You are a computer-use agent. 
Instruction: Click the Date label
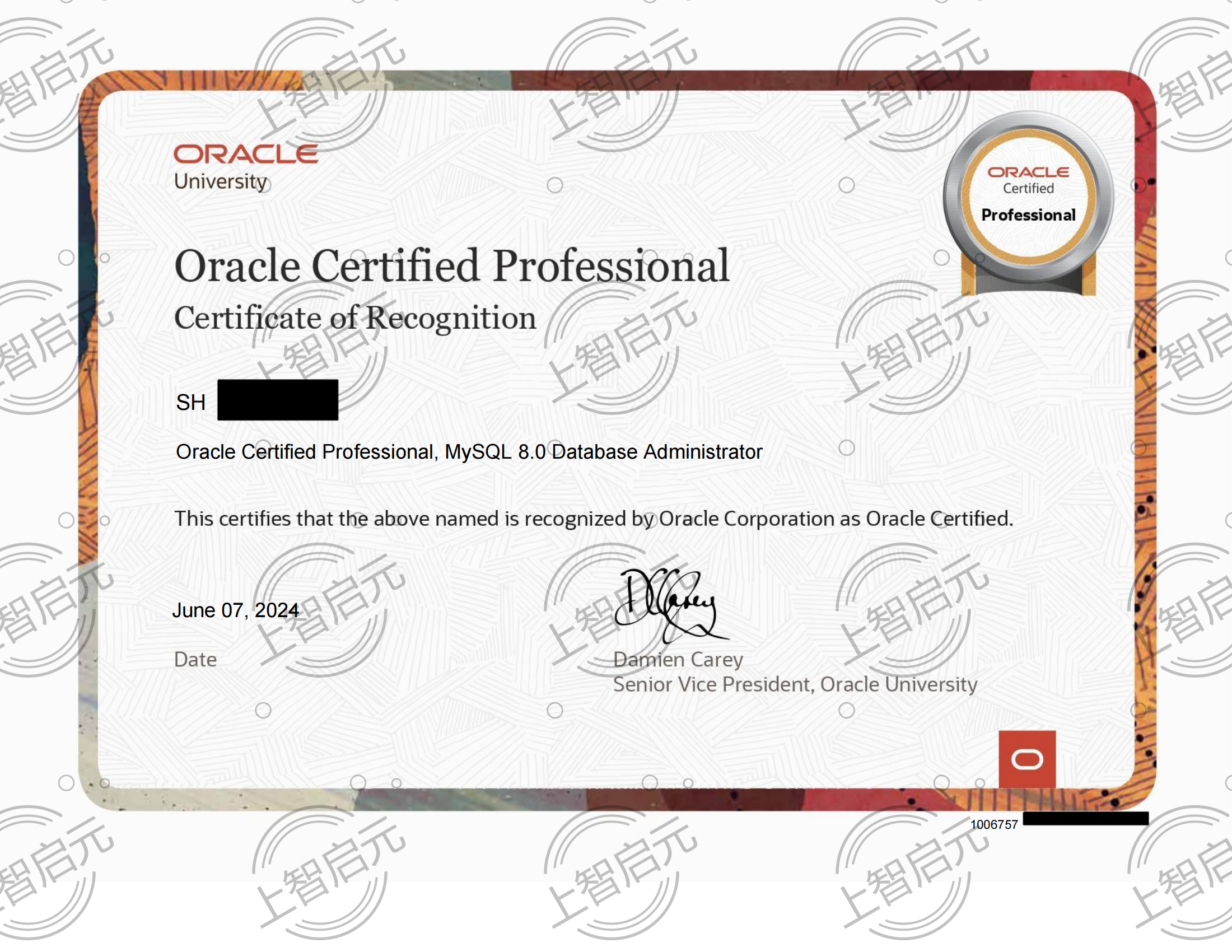tap(195, 659)
